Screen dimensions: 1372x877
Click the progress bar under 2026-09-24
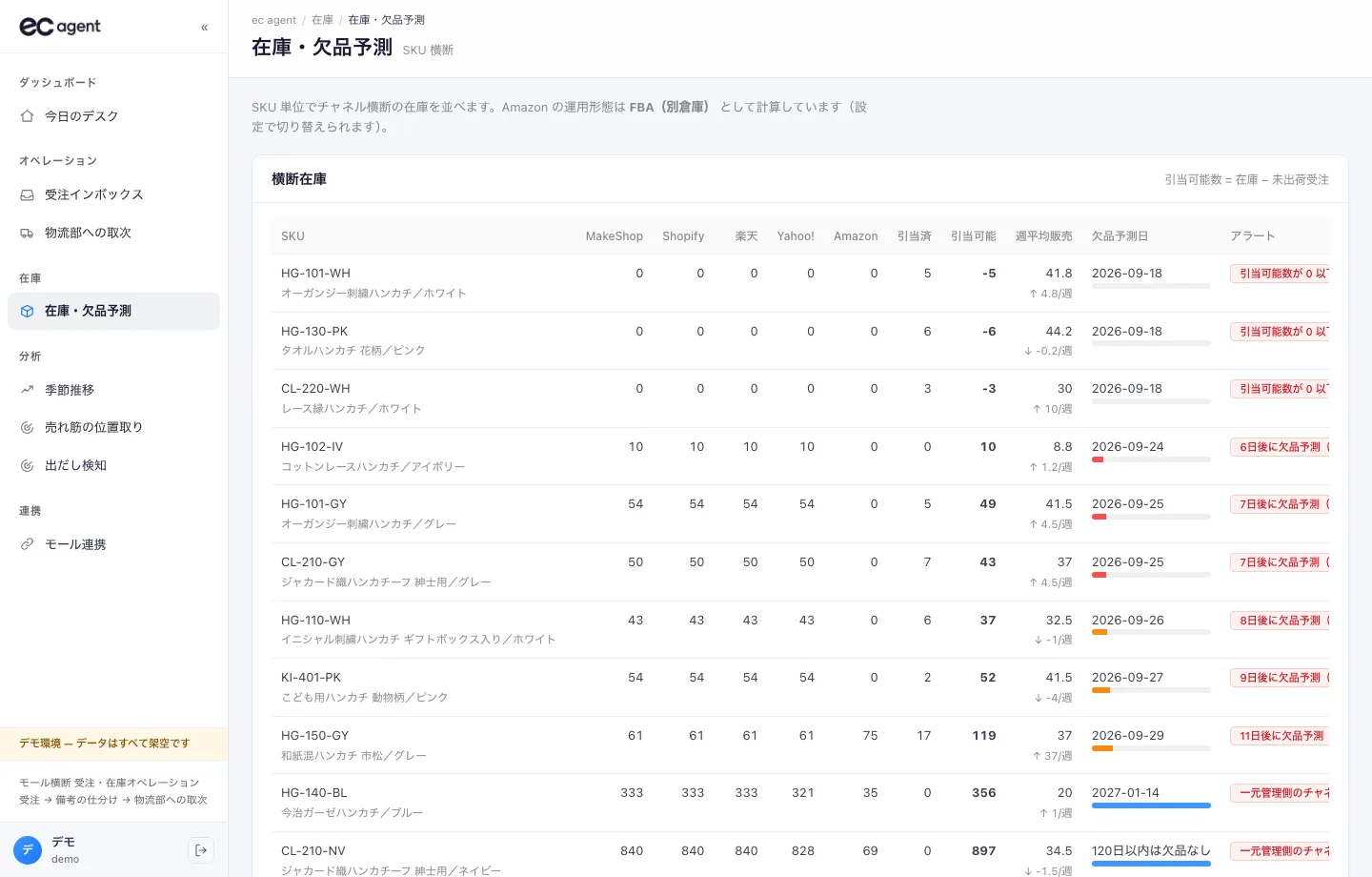pyautogui.click(x=1151, y=459)
